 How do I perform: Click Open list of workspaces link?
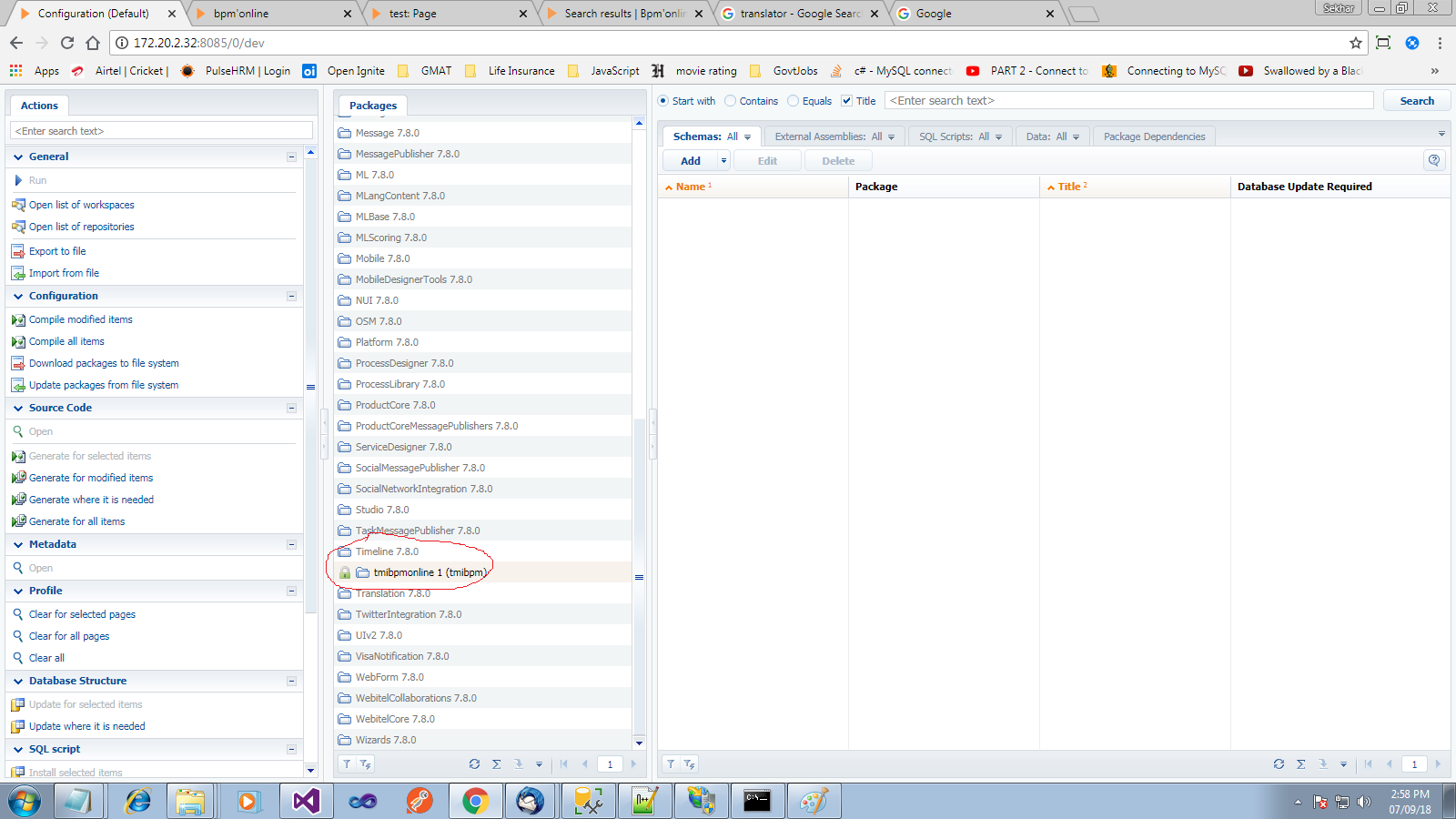click(x=82, y=205)
